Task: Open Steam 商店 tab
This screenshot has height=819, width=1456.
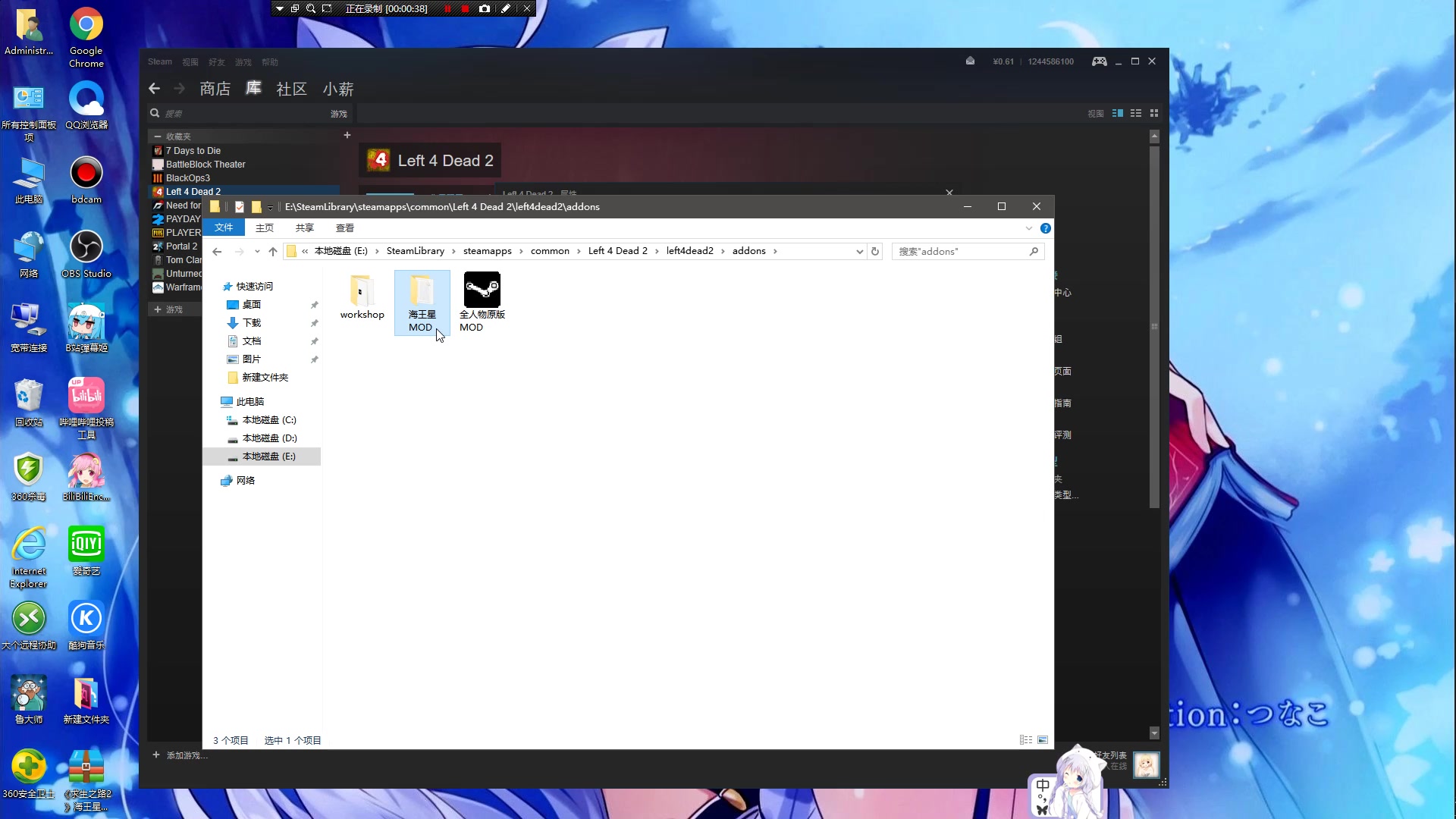Action: point(215,89)
